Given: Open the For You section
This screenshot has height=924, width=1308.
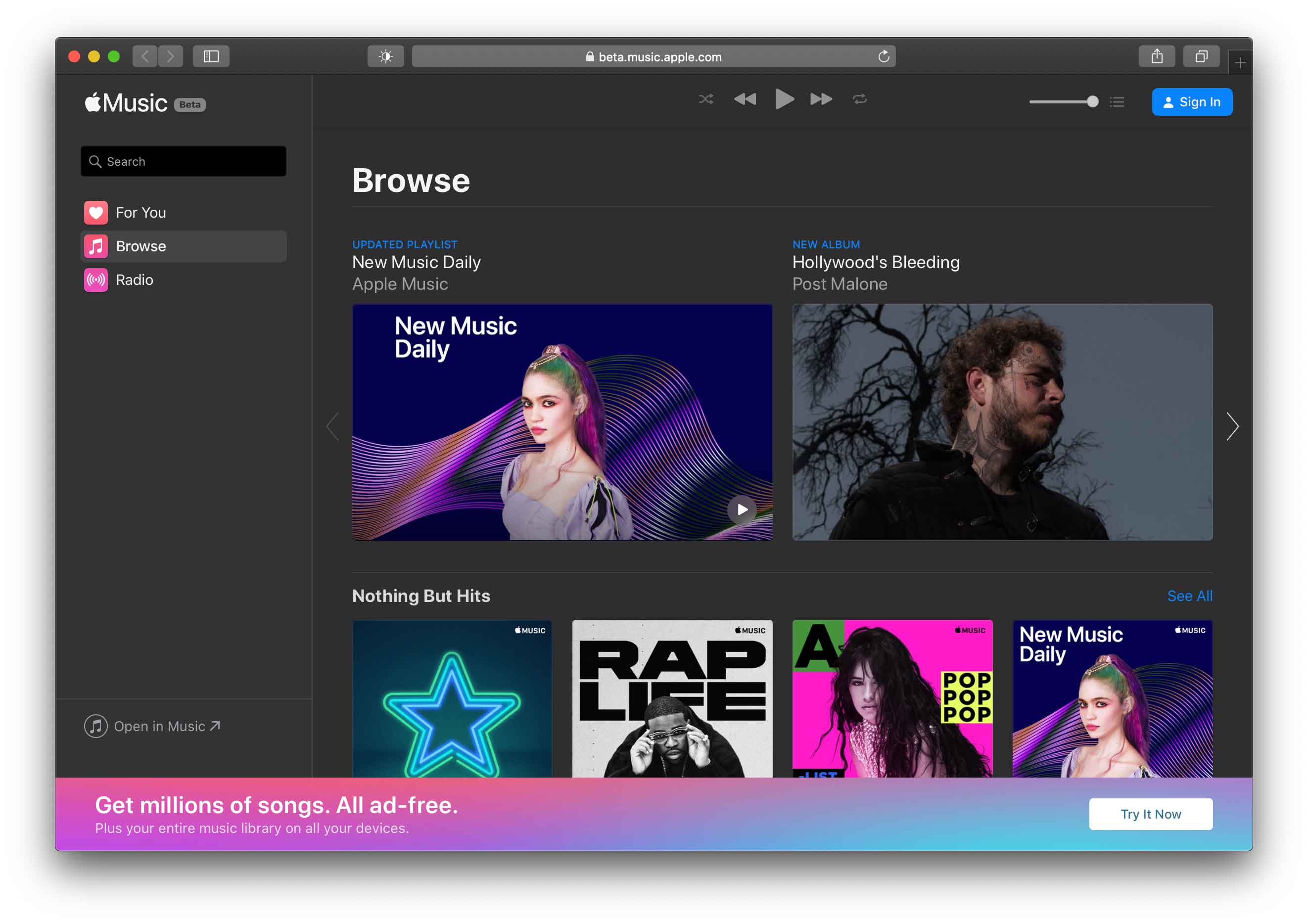Looking at the screenshot, I should tap(140, 213).
